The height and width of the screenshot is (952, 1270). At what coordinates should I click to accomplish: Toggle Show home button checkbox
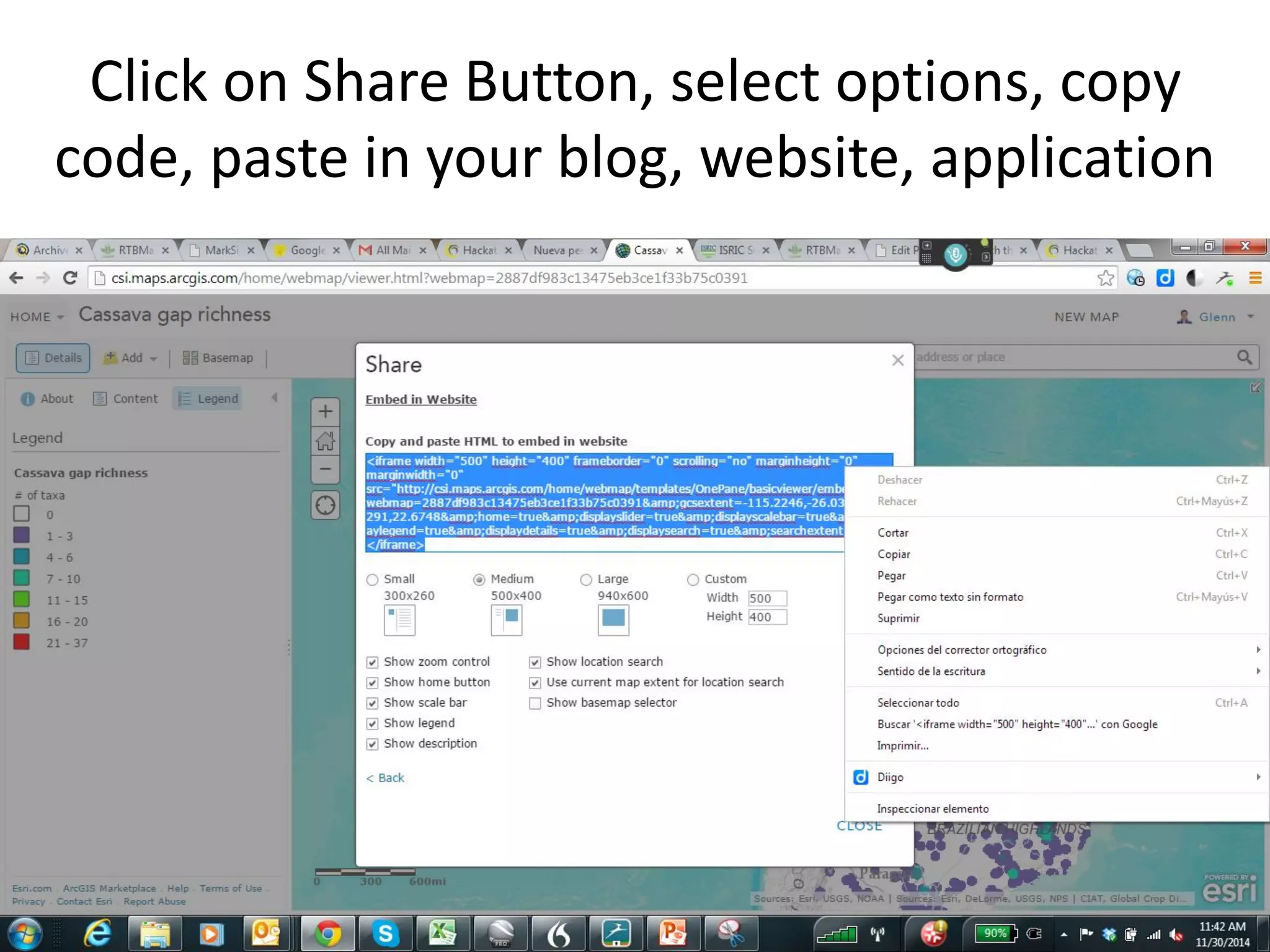coord(372,682)
